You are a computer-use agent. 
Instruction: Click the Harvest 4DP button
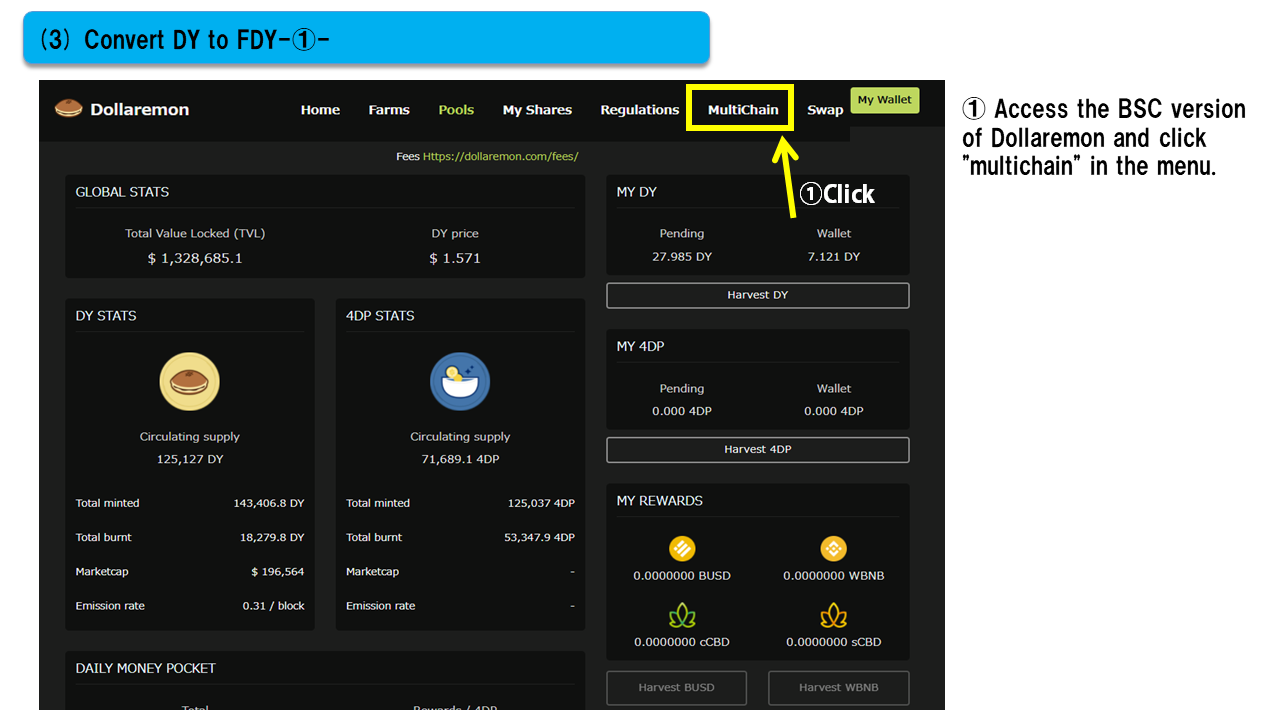tap(758, 450)
